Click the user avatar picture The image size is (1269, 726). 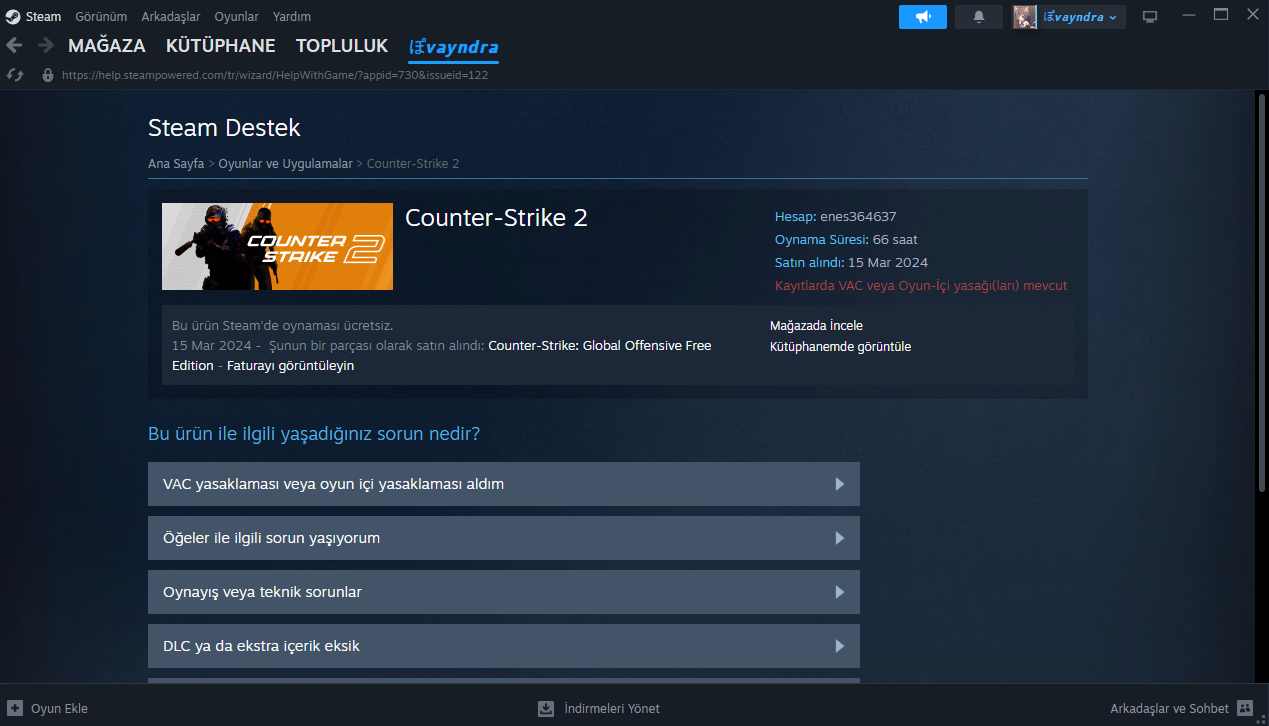coord(1025,17)
